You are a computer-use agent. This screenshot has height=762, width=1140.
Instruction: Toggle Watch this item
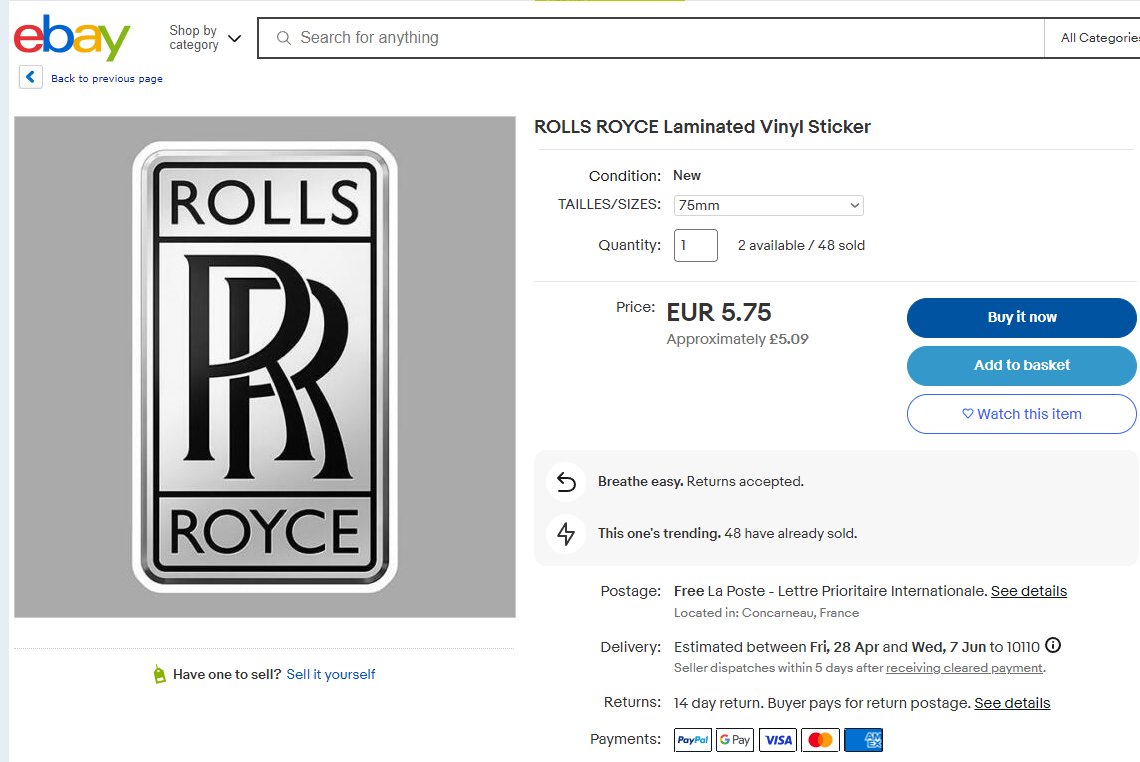(1021, 414)
